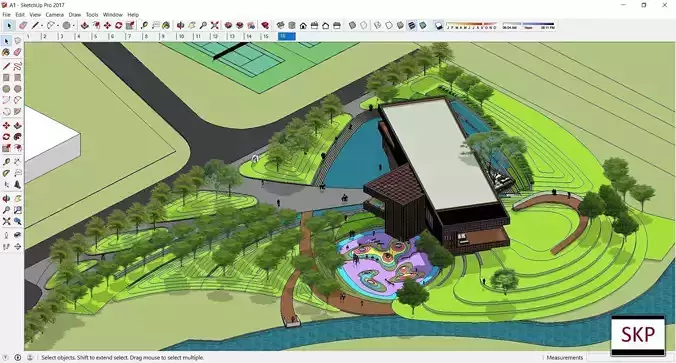Switch to scene tab 12
Viewport: 676px width, 363px height.
tap(218, 37)
